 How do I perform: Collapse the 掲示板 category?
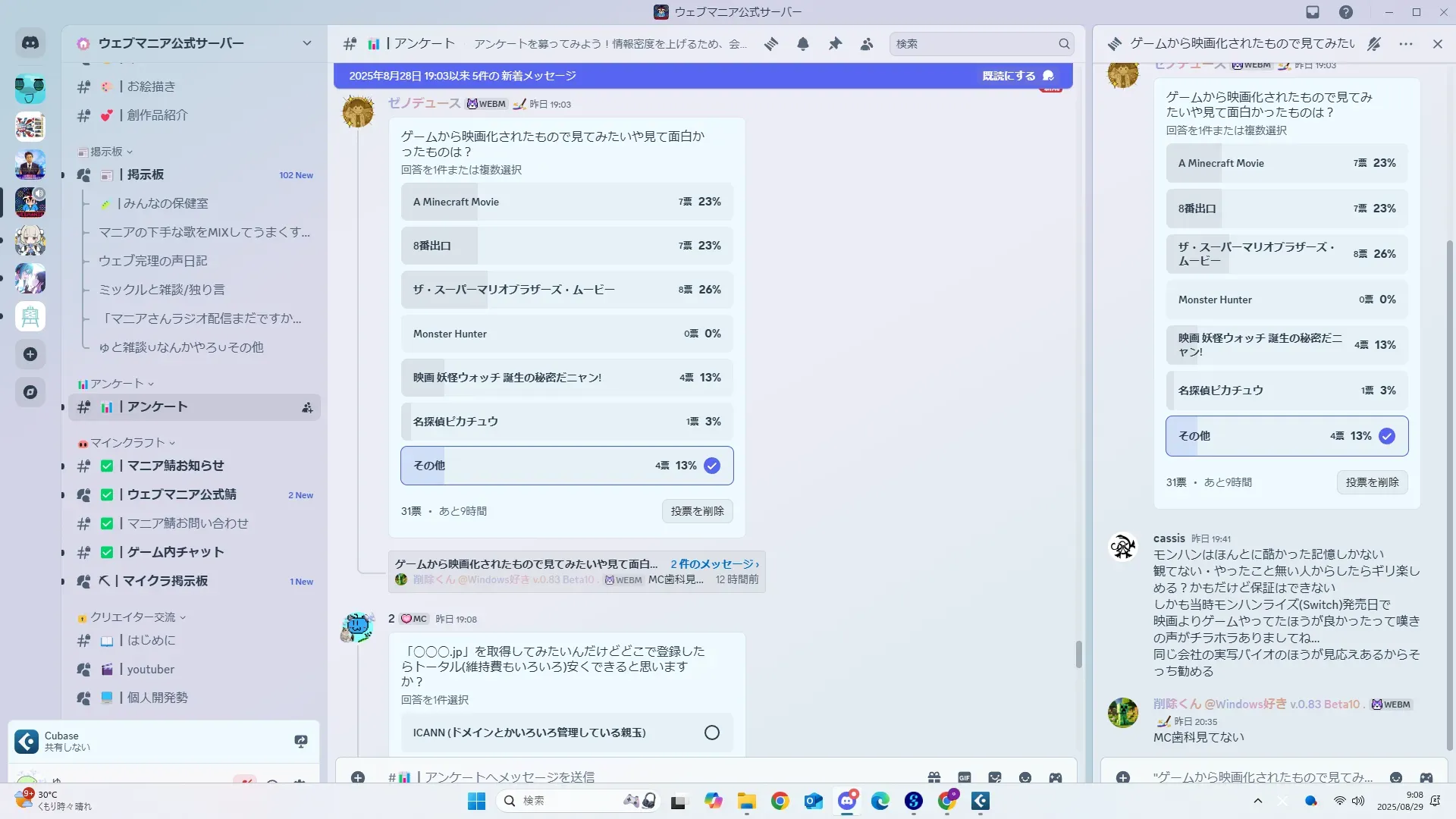pyautogui.click(x=106, y=152)
